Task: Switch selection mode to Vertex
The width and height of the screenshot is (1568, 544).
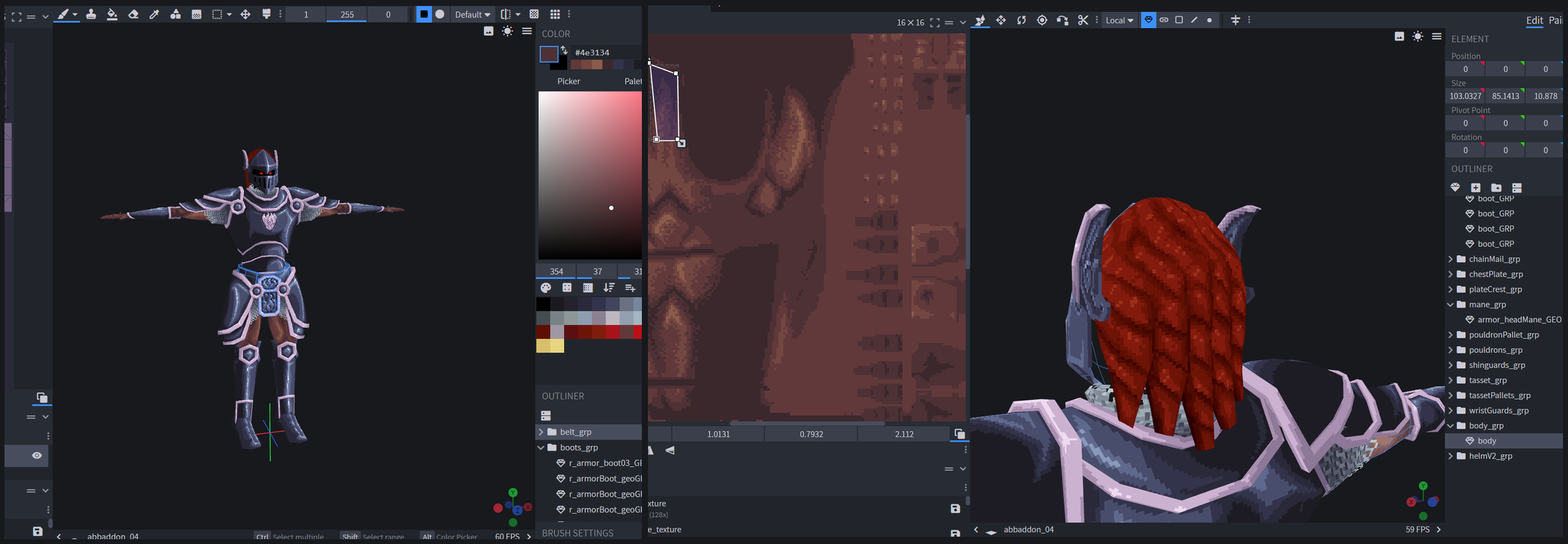Action: (x=1209, y=20)
